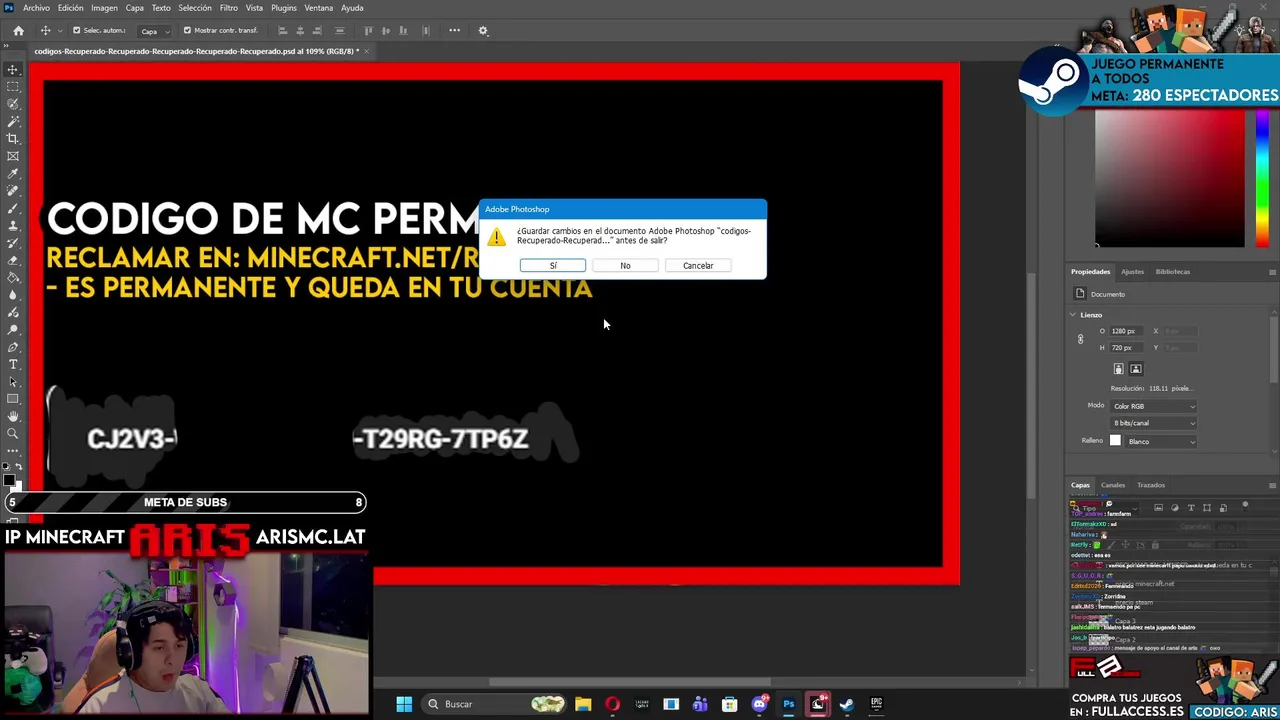Open Steam from the taskbar
Screen dimensions: 1280x720
tap(846, 704)
